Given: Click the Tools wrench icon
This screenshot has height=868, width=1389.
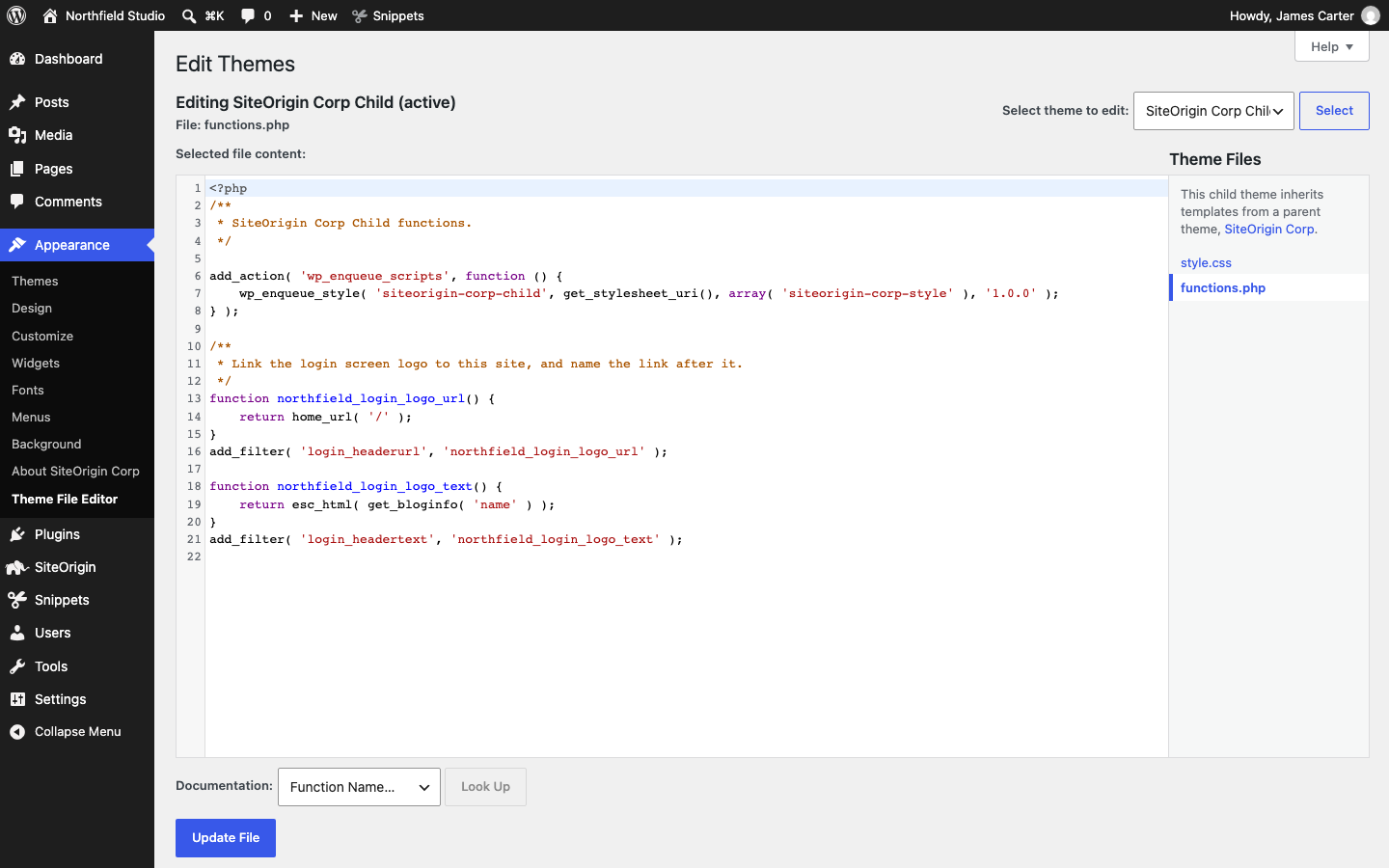Looking at the screenshot, I should [x=17, y=666].
